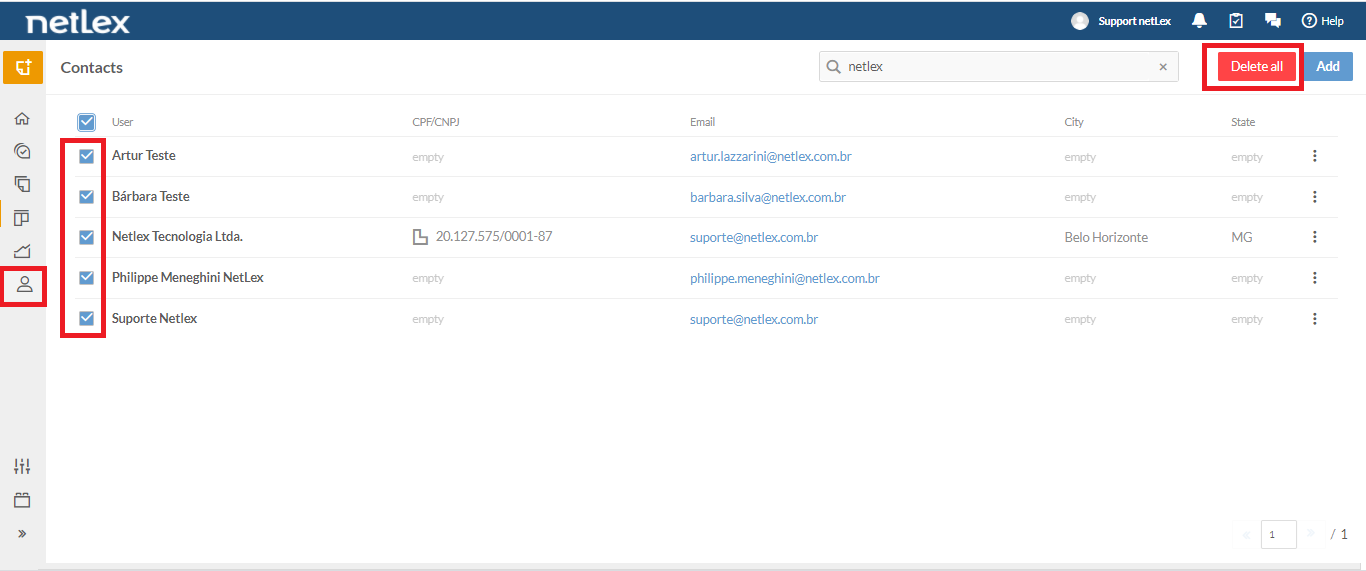Click the orange new document icon

[23, 67]
